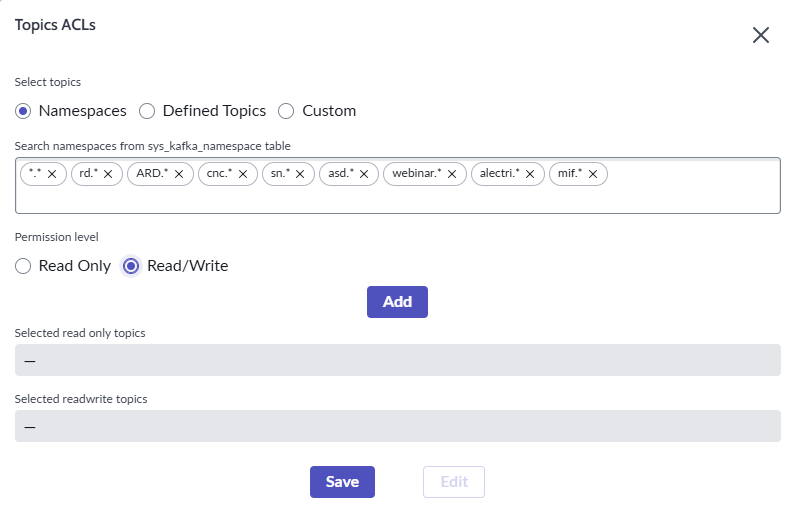This screenshot has height=509, width=787.
Task: Remove the *.* namespace tag
Action: click(53, 174)
